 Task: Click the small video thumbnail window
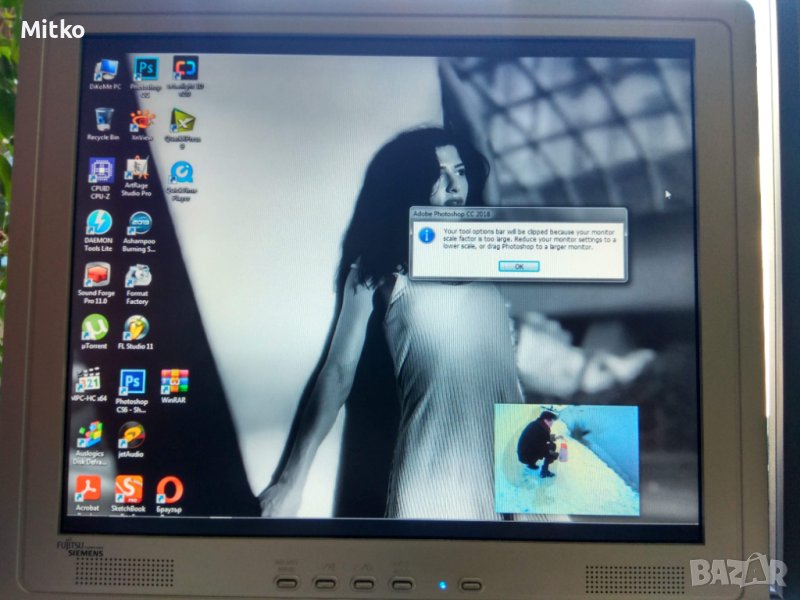pos(566,459)
